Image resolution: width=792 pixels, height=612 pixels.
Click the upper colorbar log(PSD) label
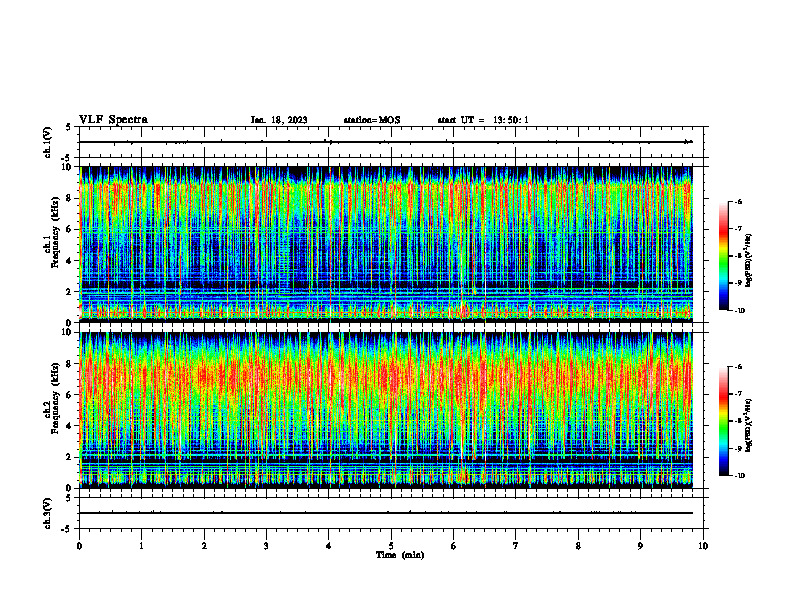[750, 261]
